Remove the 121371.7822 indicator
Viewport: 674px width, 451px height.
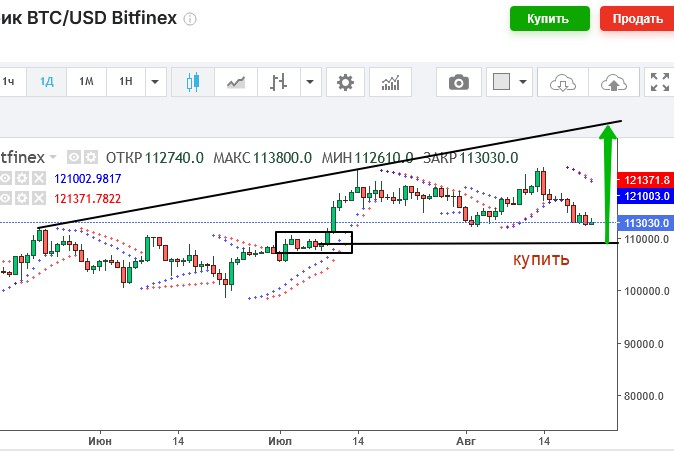coord(39,198)
